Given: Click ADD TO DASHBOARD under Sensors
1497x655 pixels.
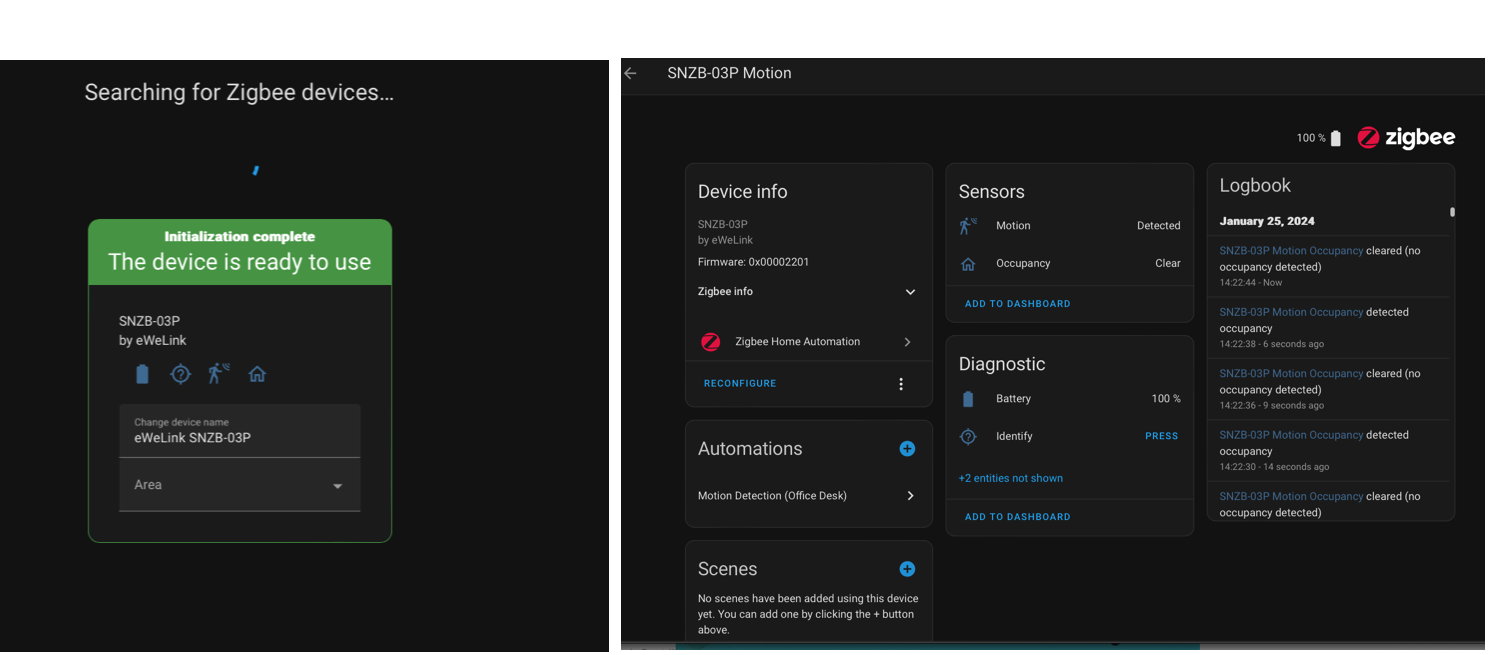Looking at the screenshot, I should point(1017,304).
